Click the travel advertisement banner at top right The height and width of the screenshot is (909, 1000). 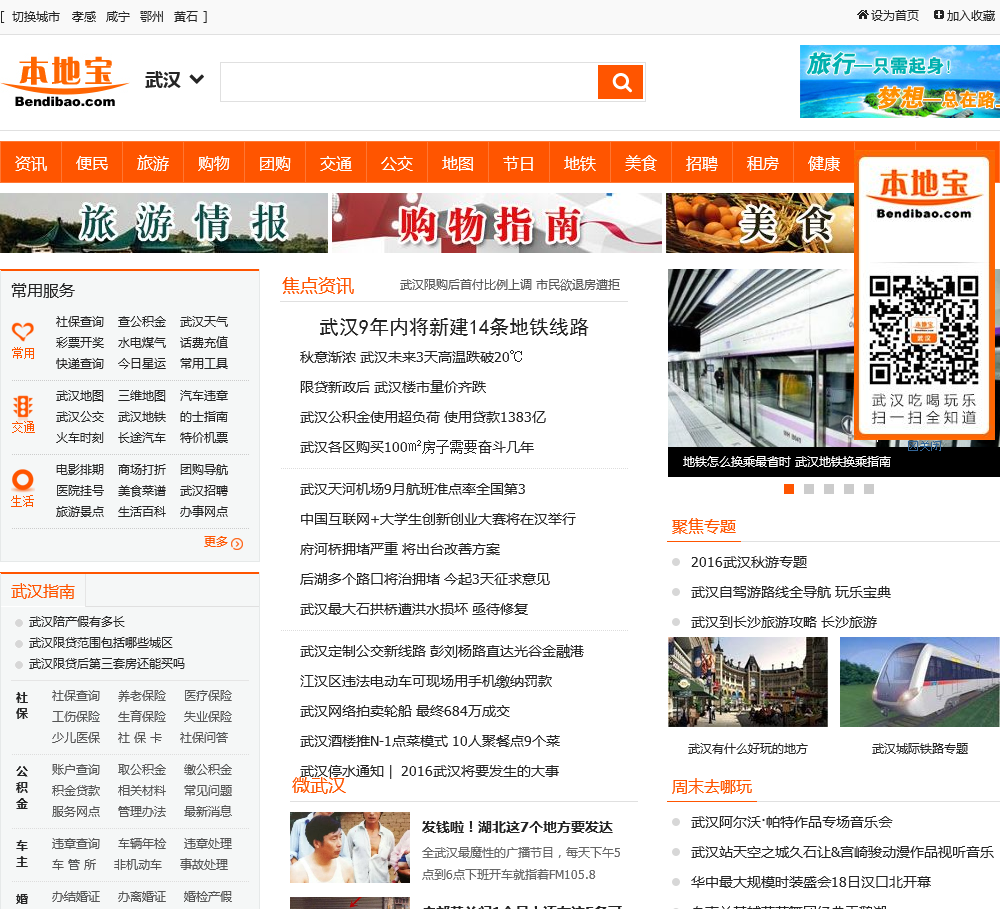(x=900, y=81)
